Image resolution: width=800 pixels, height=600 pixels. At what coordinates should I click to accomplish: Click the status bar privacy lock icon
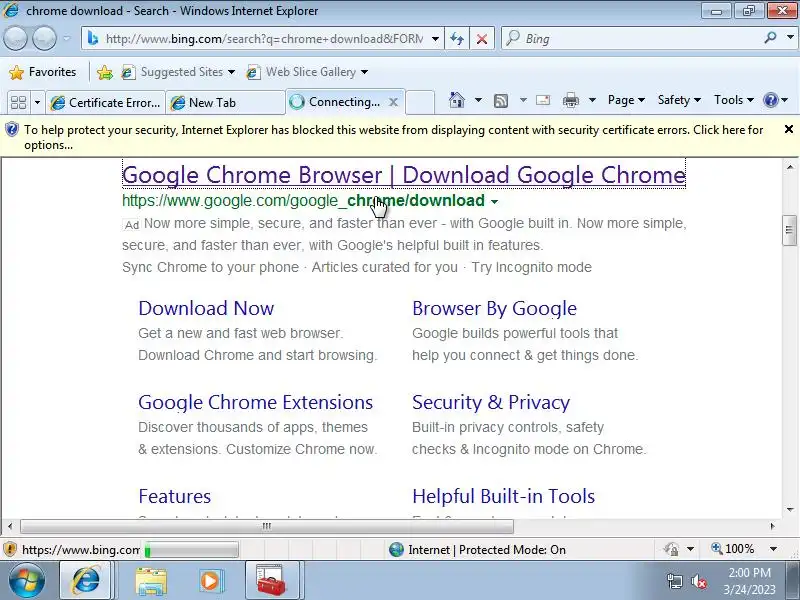tap(671, 549)
